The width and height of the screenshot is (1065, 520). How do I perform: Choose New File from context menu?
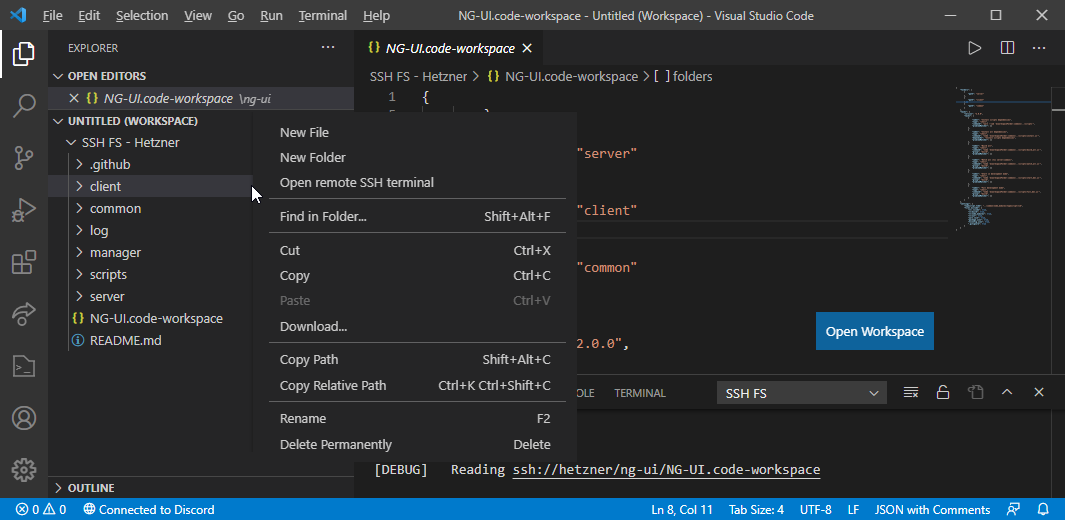(x=415, y=132)
